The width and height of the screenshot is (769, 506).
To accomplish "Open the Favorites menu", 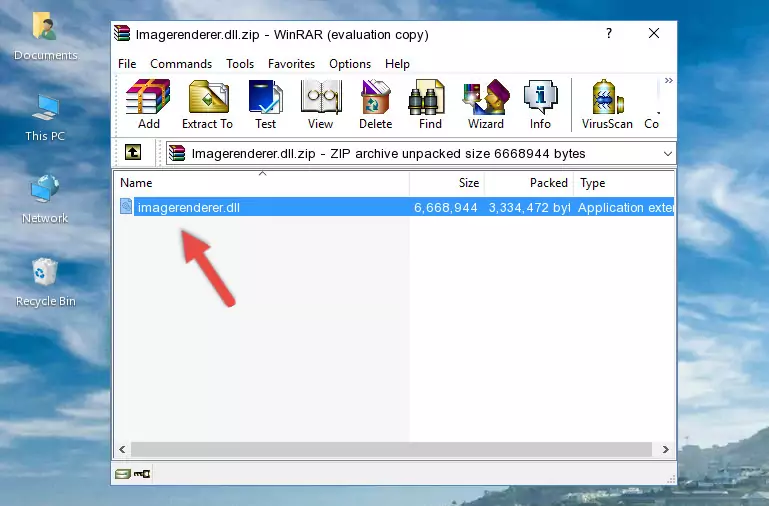I will pos(291,64).
